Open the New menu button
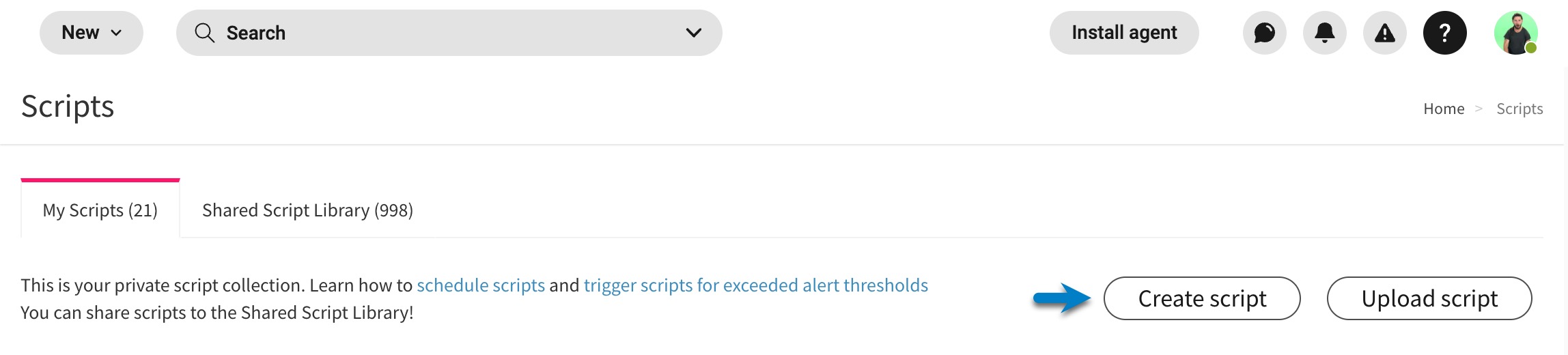This screenshot has width=1568, height=355. [x=92, y=33]
